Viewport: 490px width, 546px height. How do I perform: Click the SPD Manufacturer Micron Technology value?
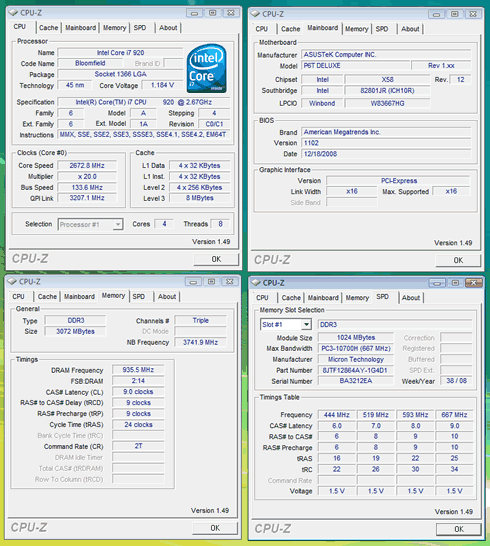click(x=356, y=359)
